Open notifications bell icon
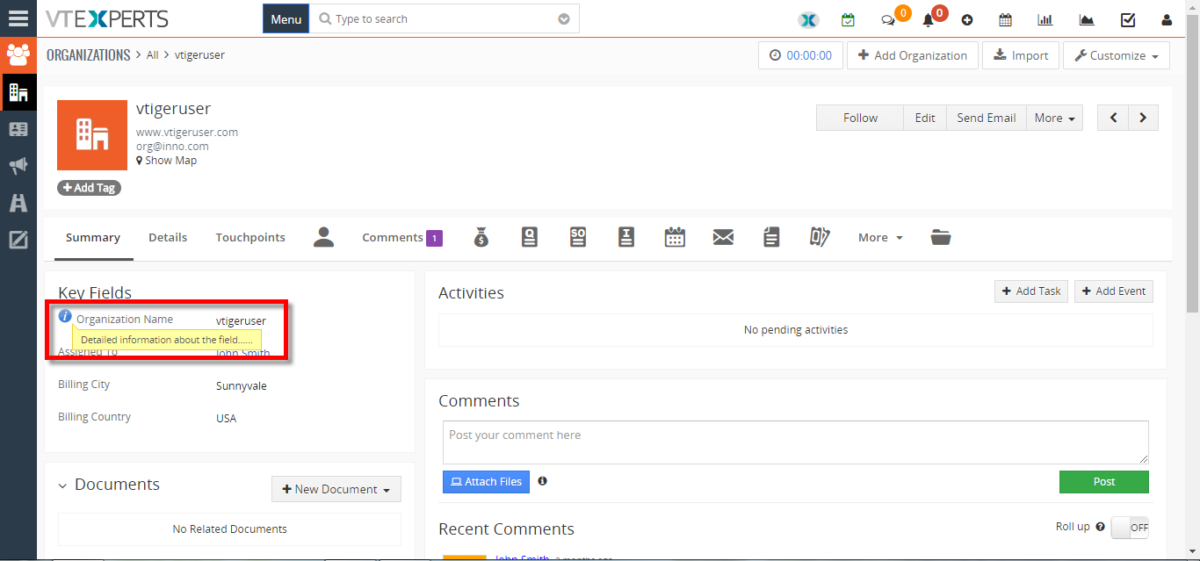 tap(927, 20)
